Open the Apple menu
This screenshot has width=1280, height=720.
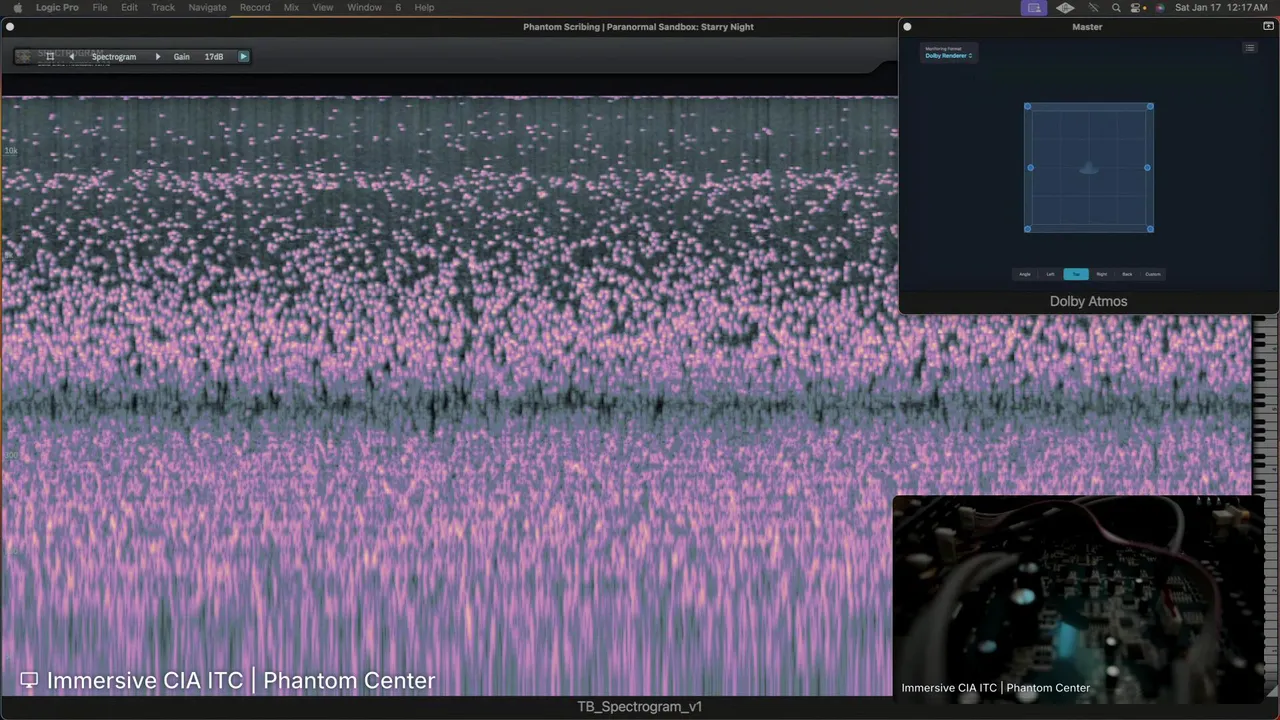(17, 7)
